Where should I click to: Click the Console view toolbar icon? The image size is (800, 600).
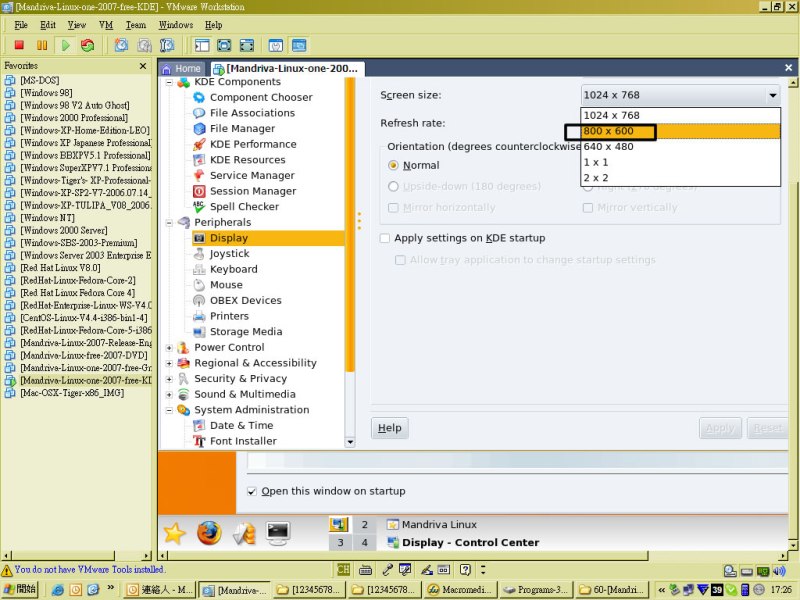pyautogui.click(x=299, y=45)
